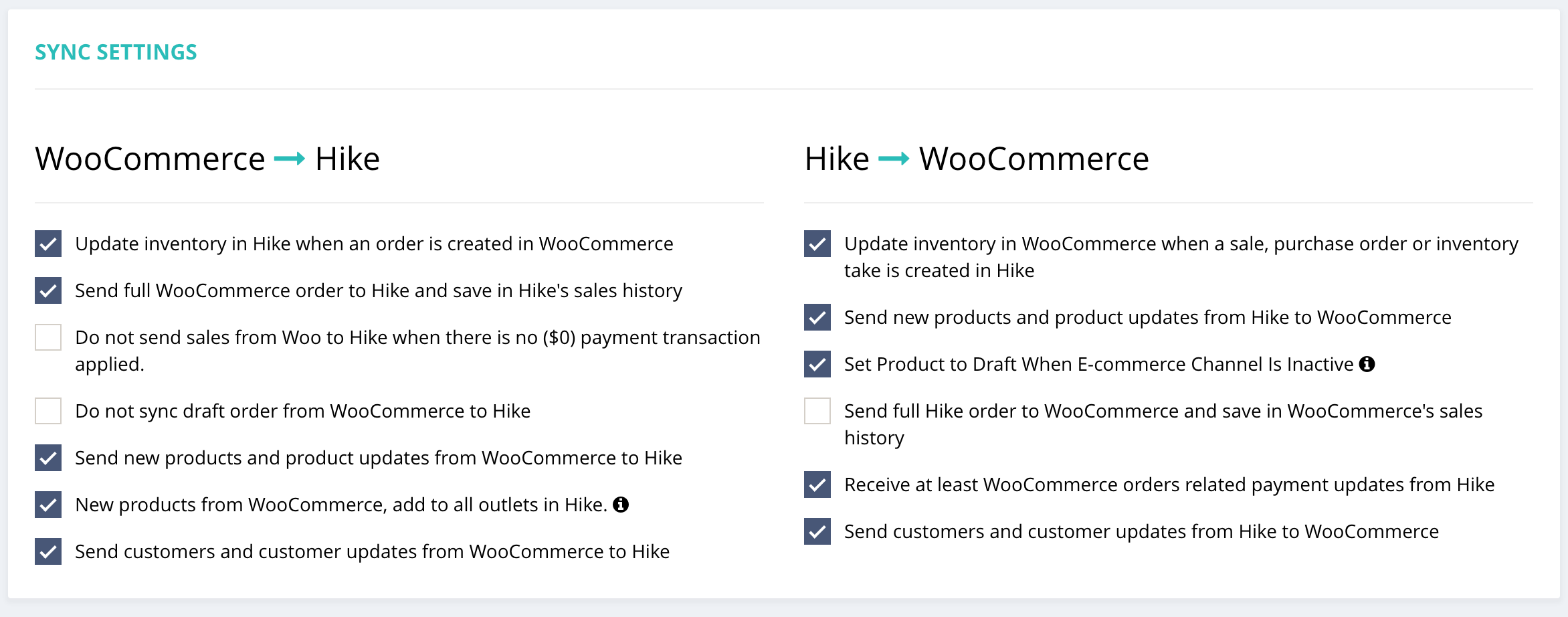Screen dimensions: 1568x617
Task: Tick Do not sync draft order checkbox
Action: (48, 411)
